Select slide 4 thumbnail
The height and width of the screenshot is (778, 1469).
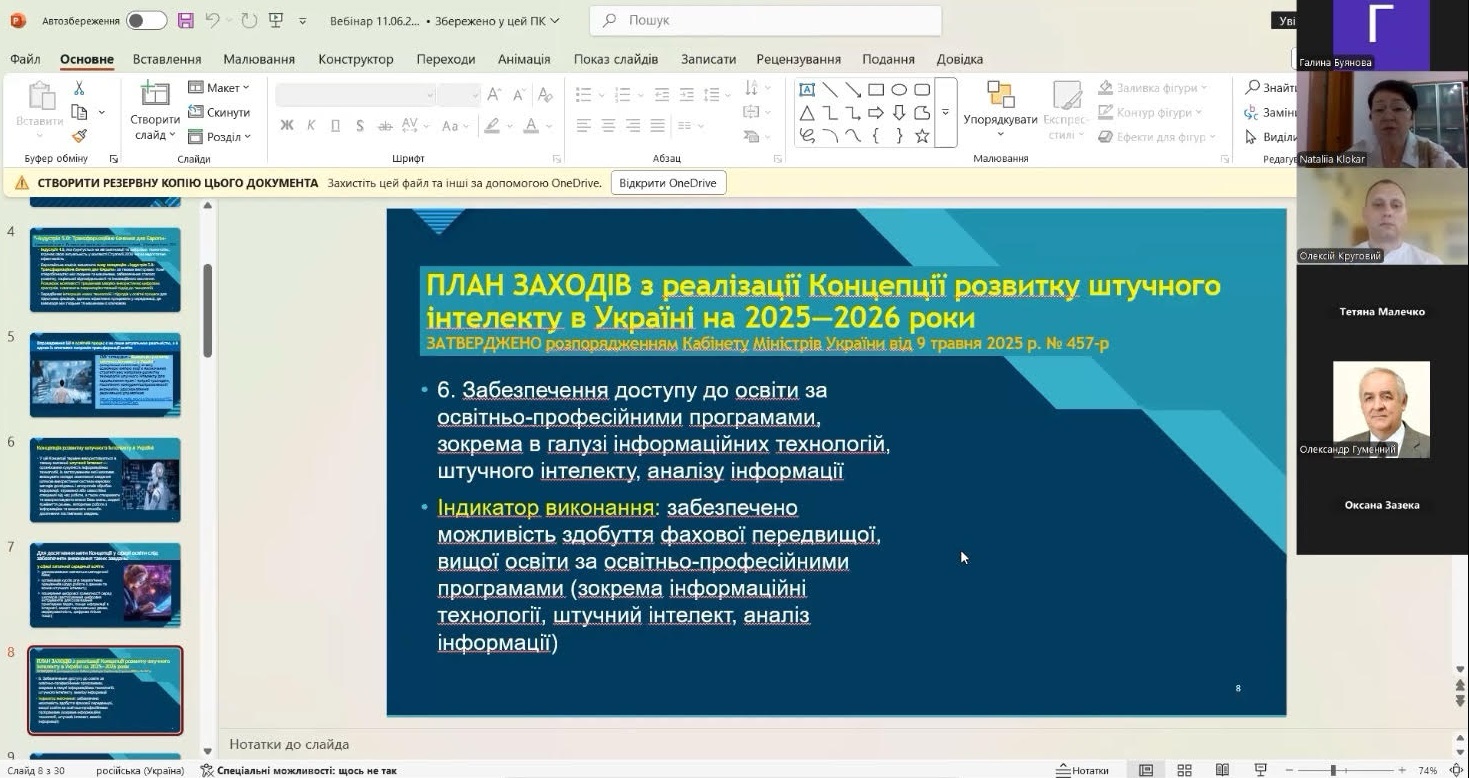pyautogui.click(x=105, y=269)
